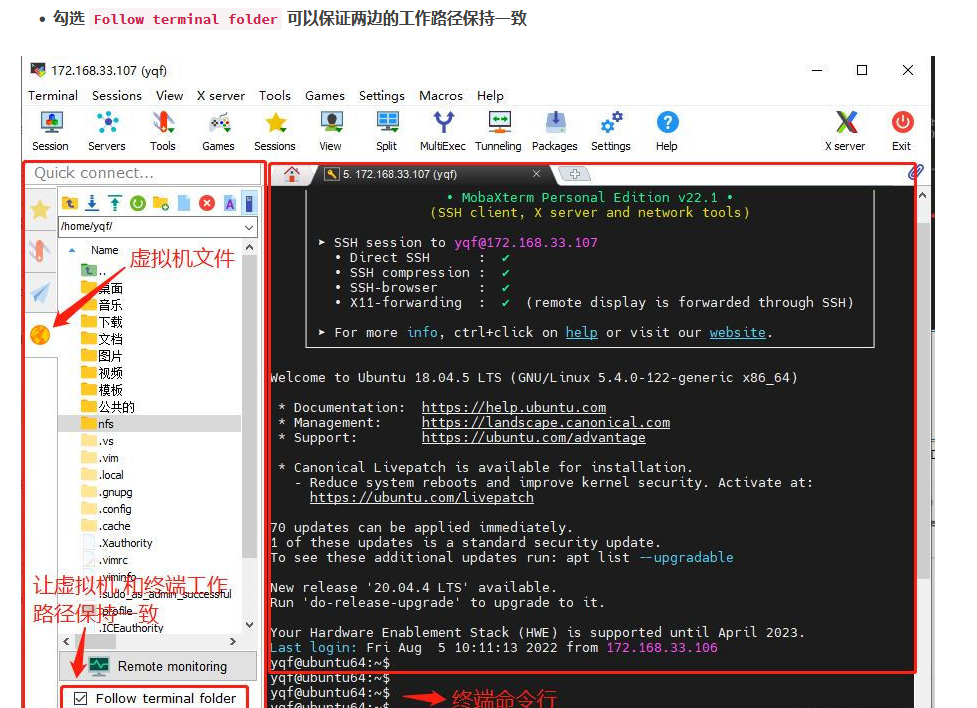Image resolution: width=977 pixels, height=708 pixels.
Task: Click terminal scrollbar up arrow
Action: coord(923,195)
